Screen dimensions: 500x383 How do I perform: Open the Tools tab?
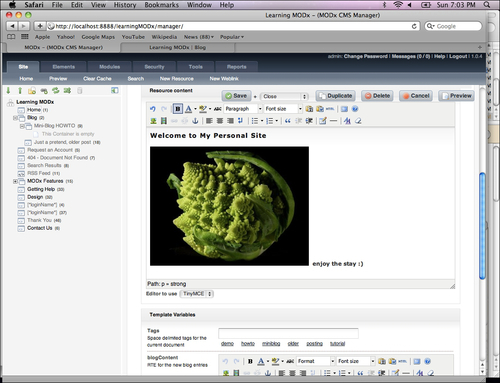(x=196, y=67)
